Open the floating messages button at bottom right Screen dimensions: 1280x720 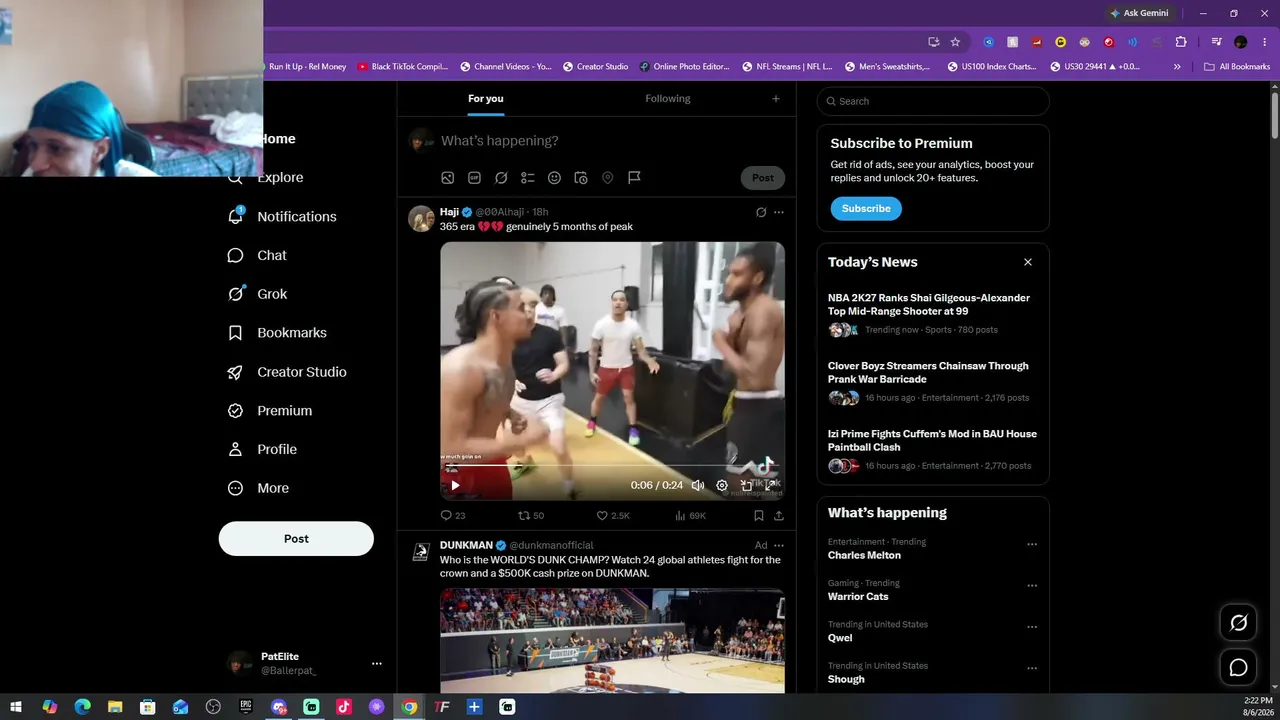tap(1238, 667)
